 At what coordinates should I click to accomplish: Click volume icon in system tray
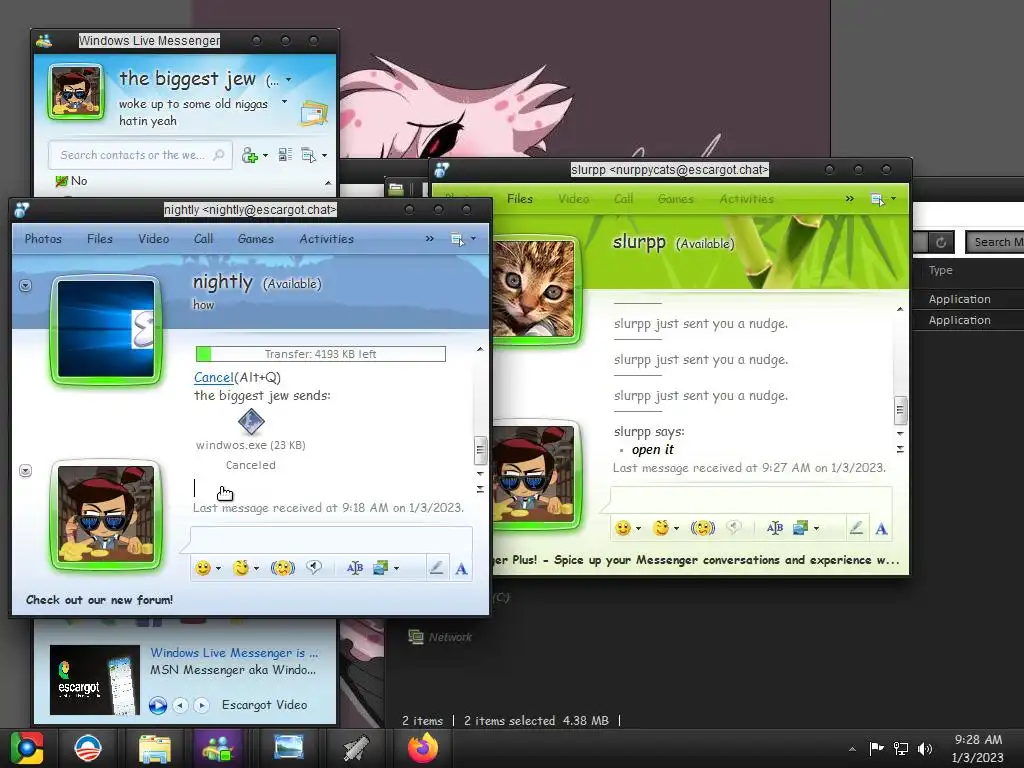(925, 749)
